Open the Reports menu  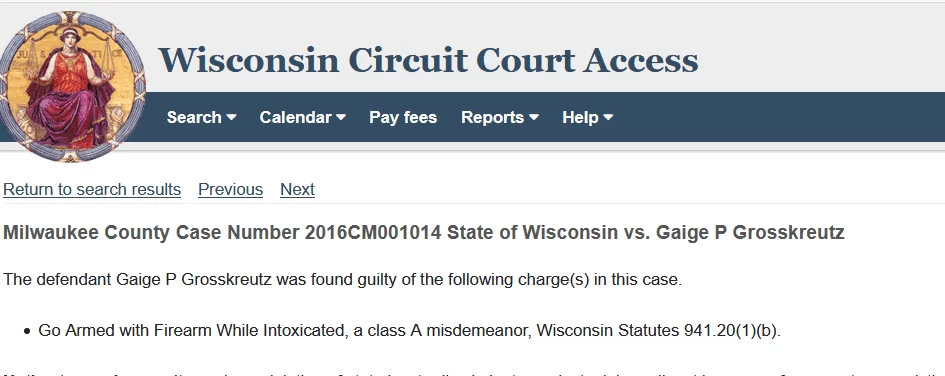point(500,117)
